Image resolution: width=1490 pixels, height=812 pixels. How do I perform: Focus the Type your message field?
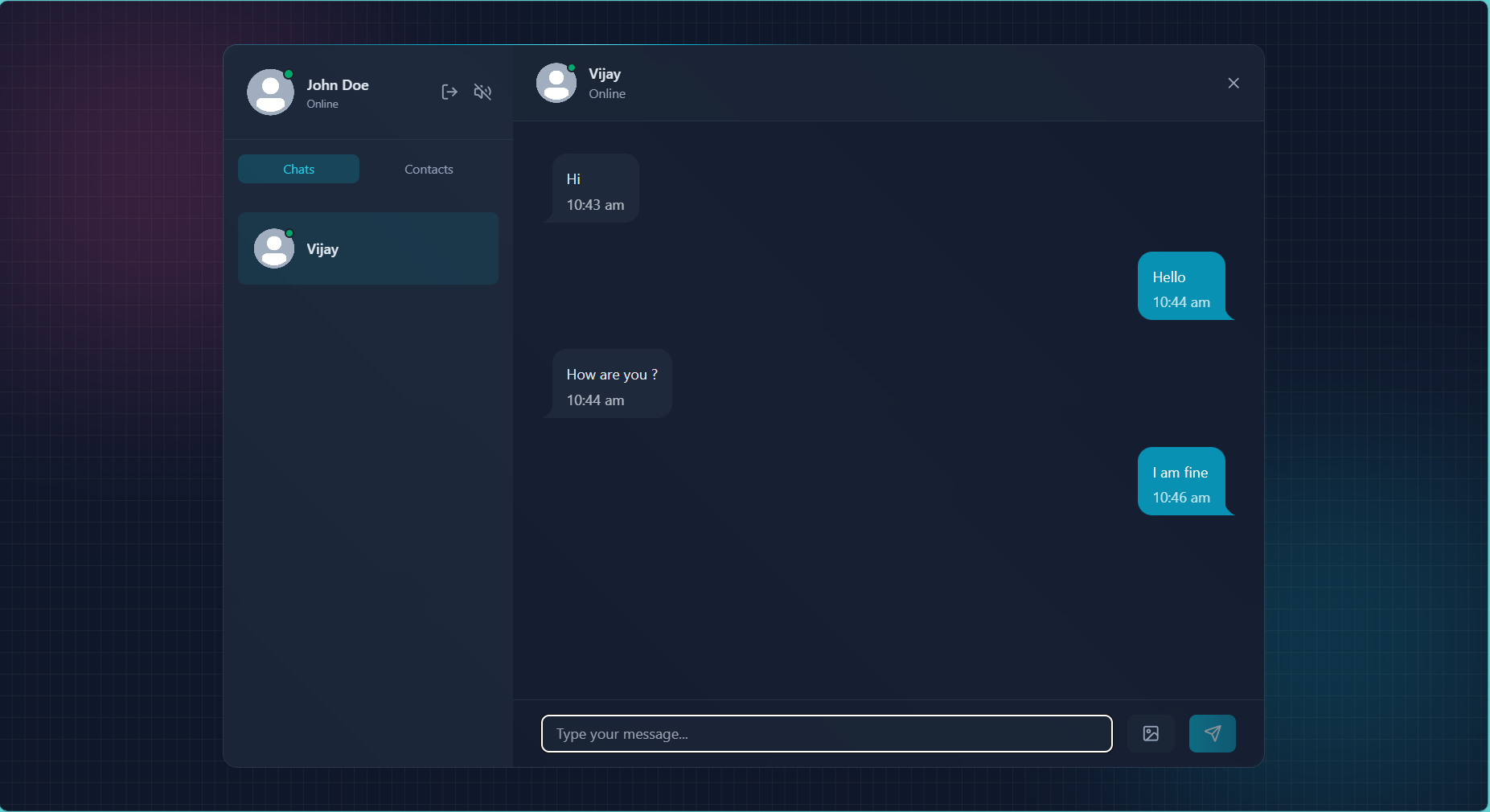pos(827,733)
